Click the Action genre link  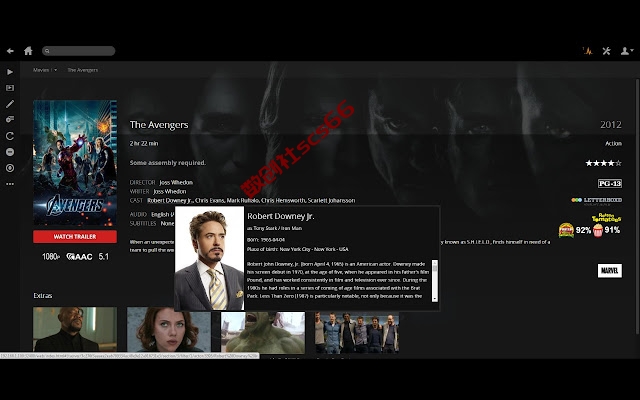613,143
